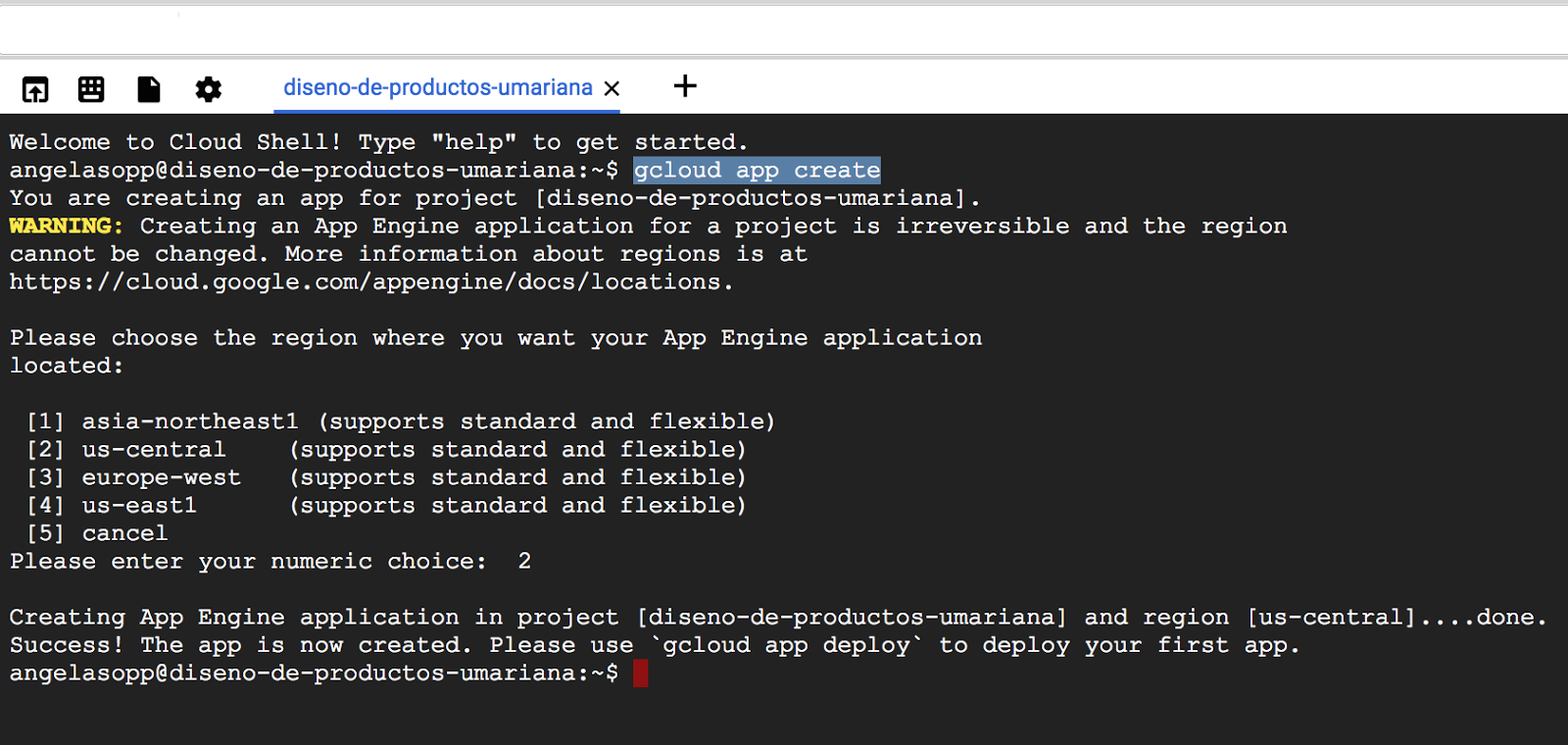Add a new Cloud Shell session
1568x745 pixels.
pyautogui.click(x=685, y=86)
